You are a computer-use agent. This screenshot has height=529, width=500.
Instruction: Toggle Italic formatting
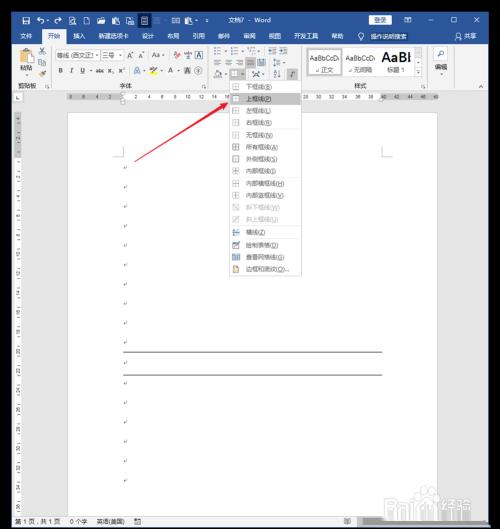click(72, 71)
